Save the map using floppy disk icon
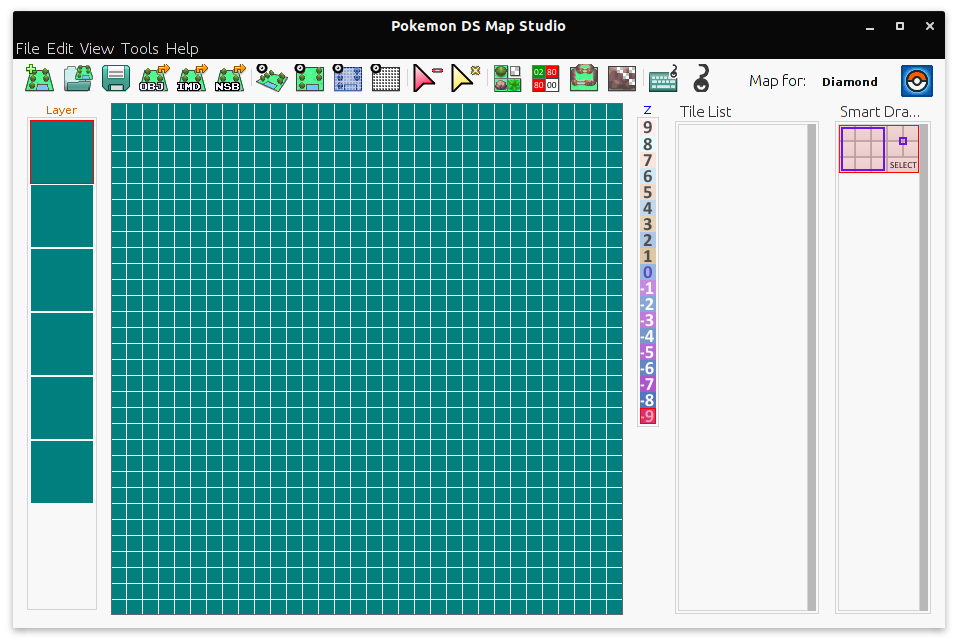Screen dimensions: 958x644 (116, 79)
